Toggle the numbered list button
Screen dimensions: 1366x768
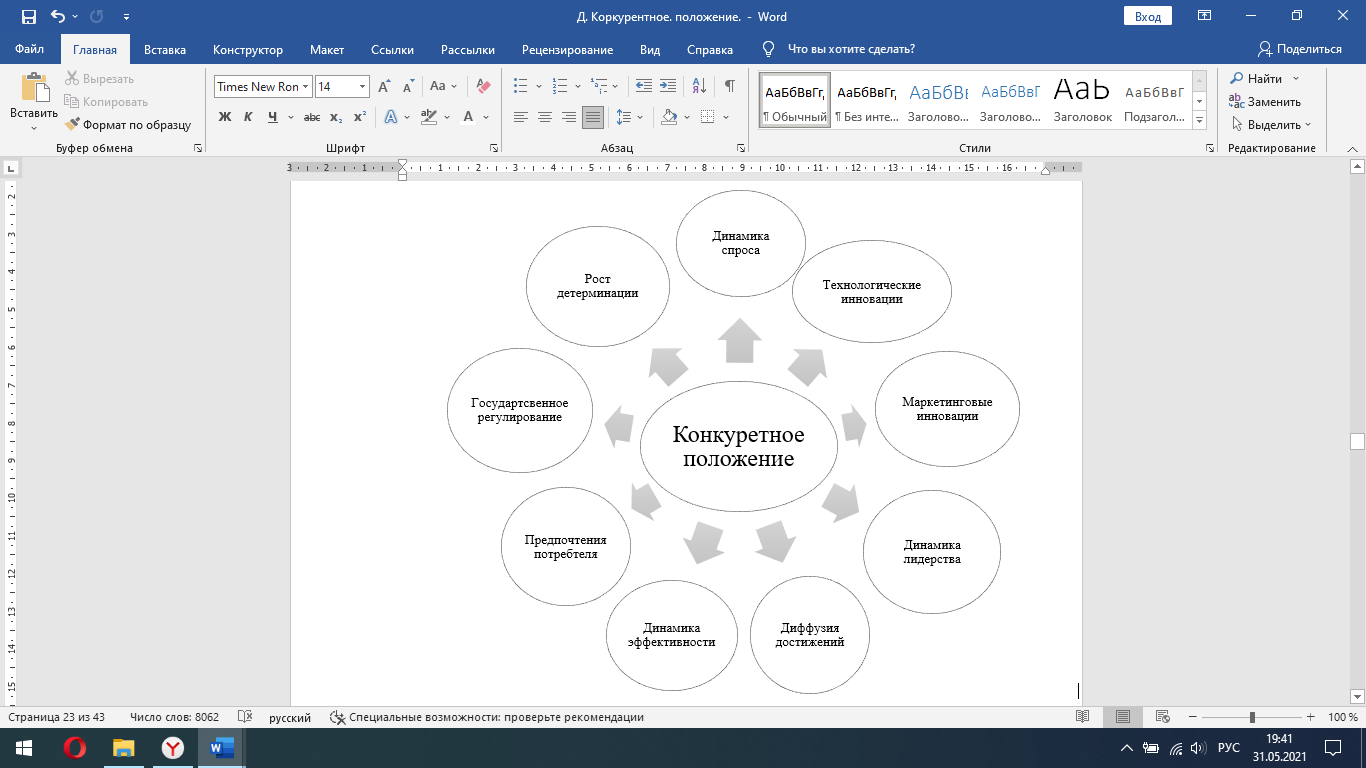pyautogui.click(x=560, y=87)
